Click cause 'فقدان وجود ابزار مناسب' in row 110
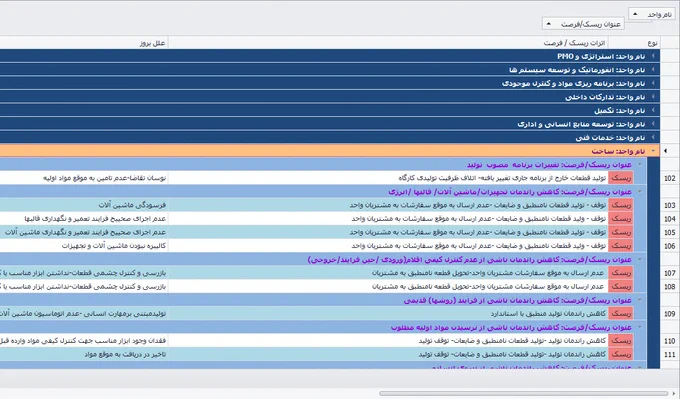Screen dimensions: 680x399 (x=83, y=340)
